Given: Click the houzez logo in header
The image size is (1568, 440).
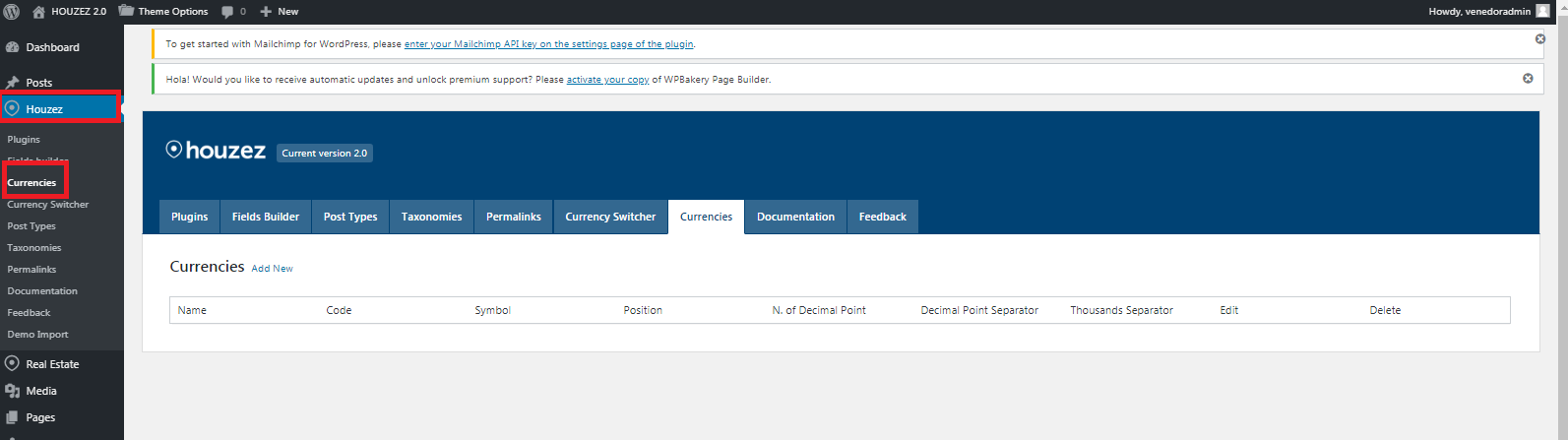Looking at the screenshot, I should 216,151.
